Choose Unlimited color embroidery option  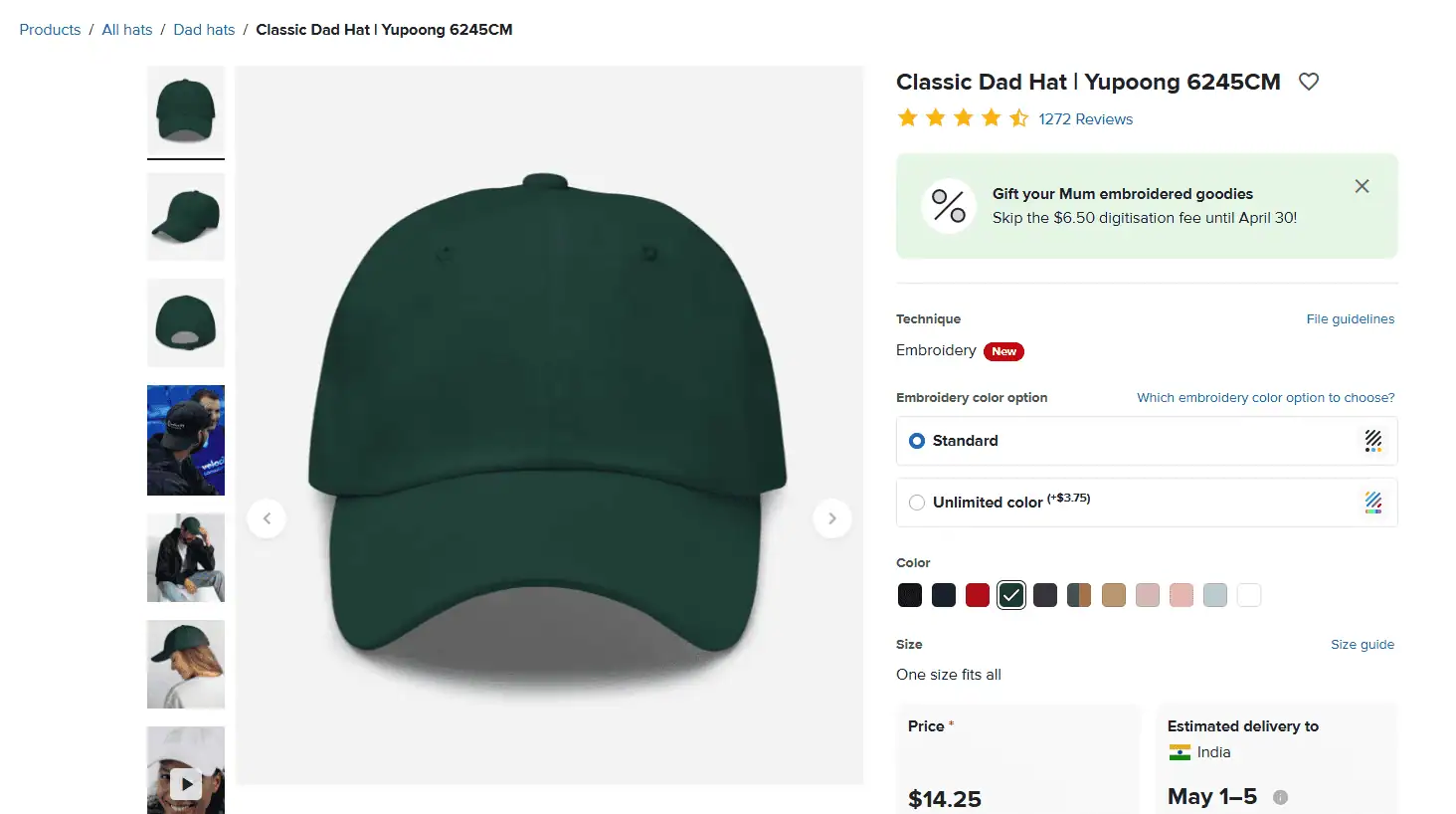pyautogui.click(x=917, y=503)
